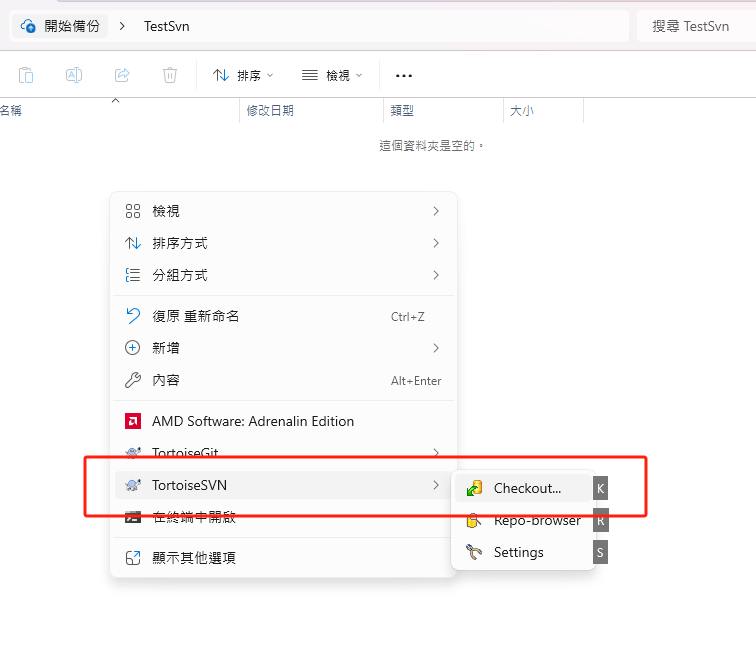The image size is (756, 648).
Task: Open the 檢視 view dropdown in toolbar
Action: point(332,75)
